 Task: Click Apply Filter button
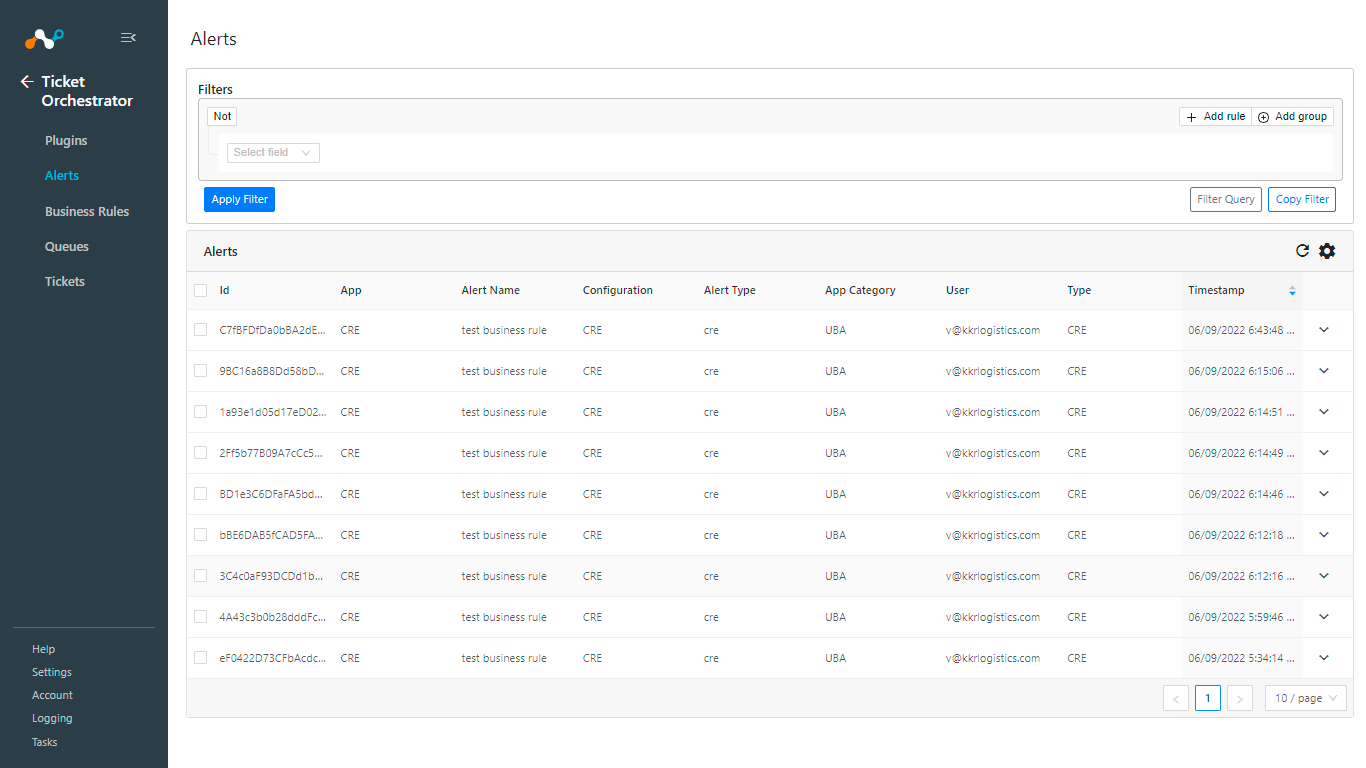pos(240,199)
